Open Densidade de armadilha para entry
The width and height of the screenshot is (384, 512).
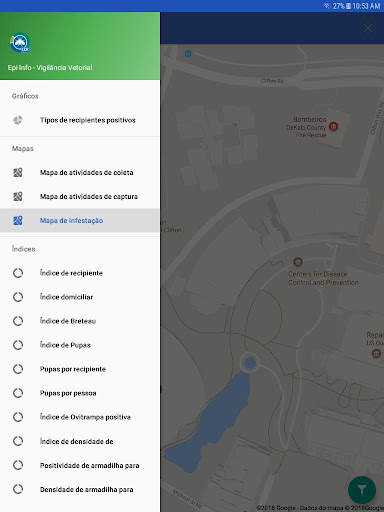pyautogui.click(x=80, y=489)
